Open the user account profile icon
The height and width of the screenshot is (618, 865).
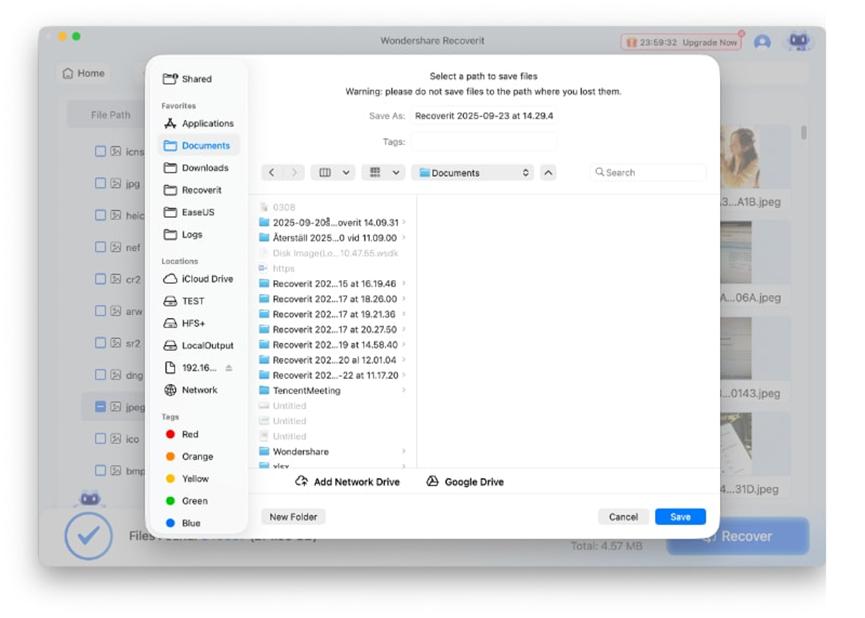pyautogui.click(x=762, y=43)
